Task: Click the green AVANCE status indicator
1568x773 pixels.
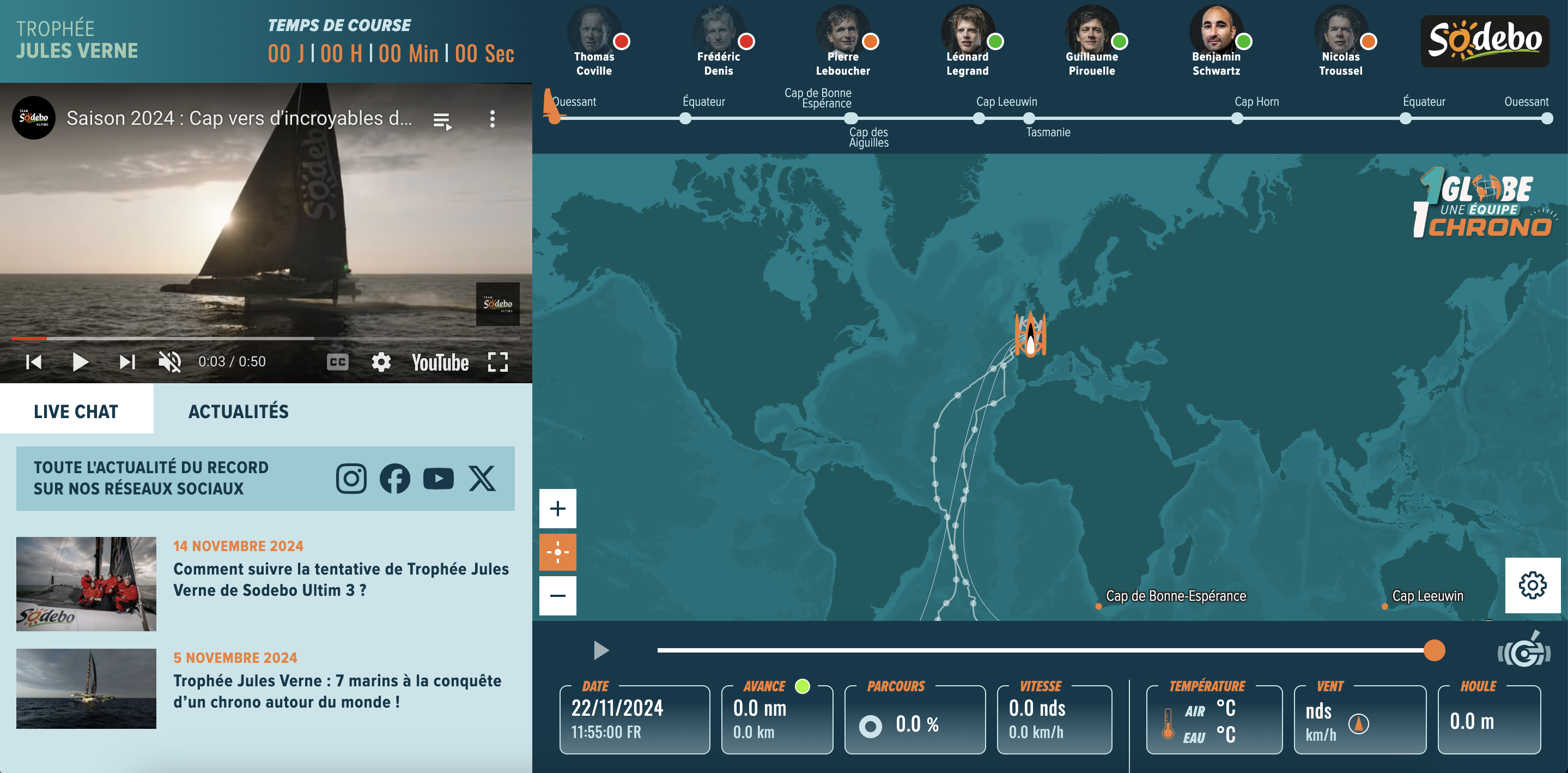Action: point(803,686)
